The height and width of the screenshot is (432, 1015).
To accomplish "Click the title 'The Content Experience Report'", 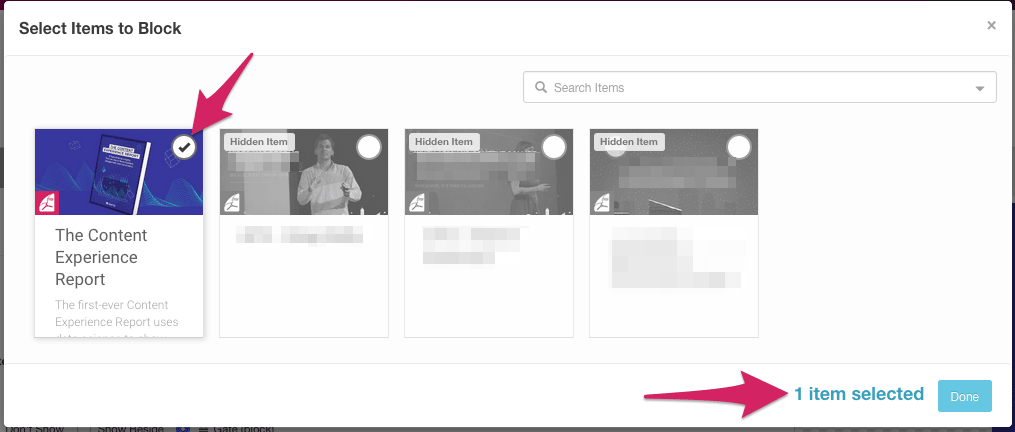I will (x=102, y=257).
